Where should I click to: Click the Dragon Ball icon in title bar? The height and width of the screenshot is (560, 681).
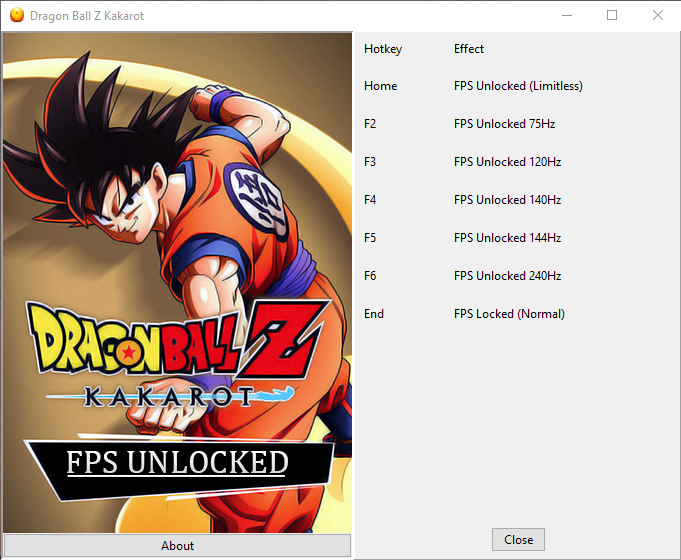[x=17, y=16]
